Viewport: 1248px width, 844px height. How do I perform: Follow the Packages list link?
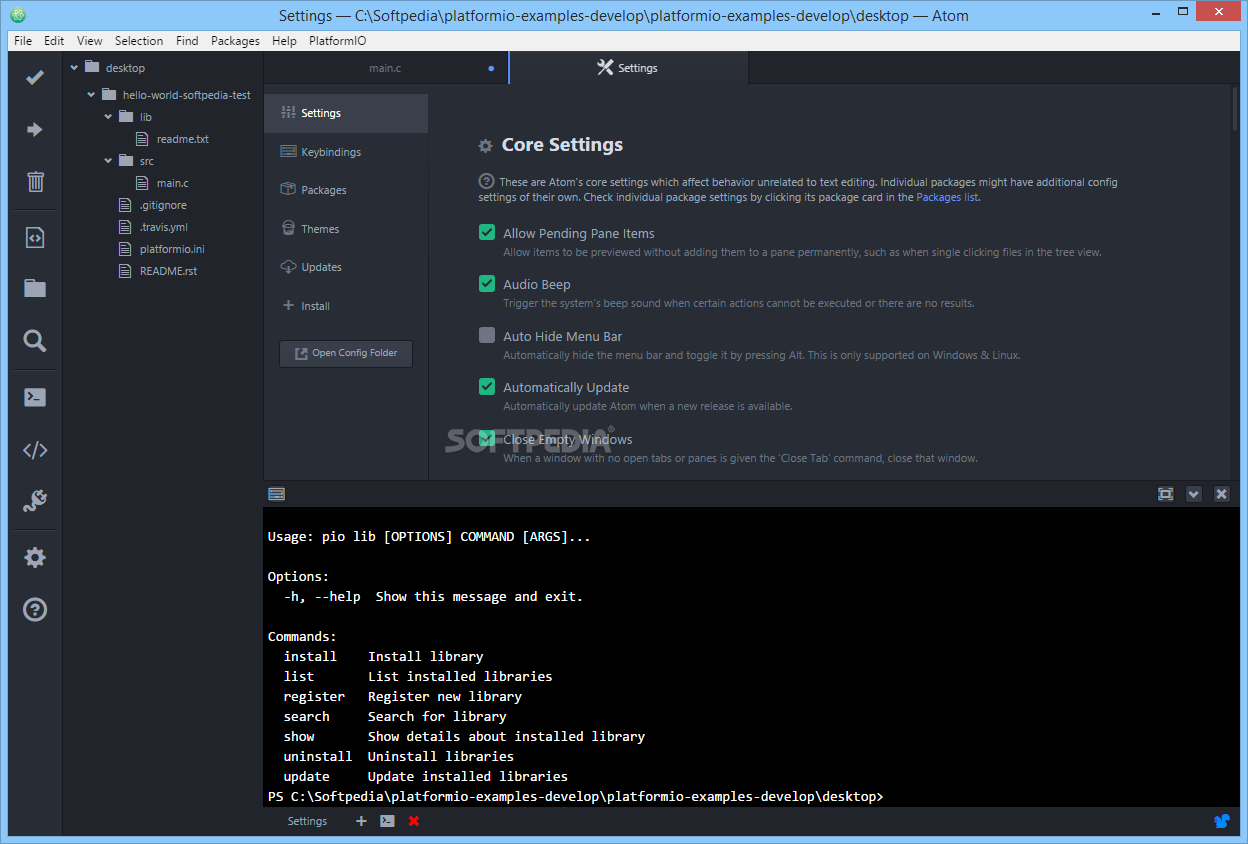tap(947, 197)
